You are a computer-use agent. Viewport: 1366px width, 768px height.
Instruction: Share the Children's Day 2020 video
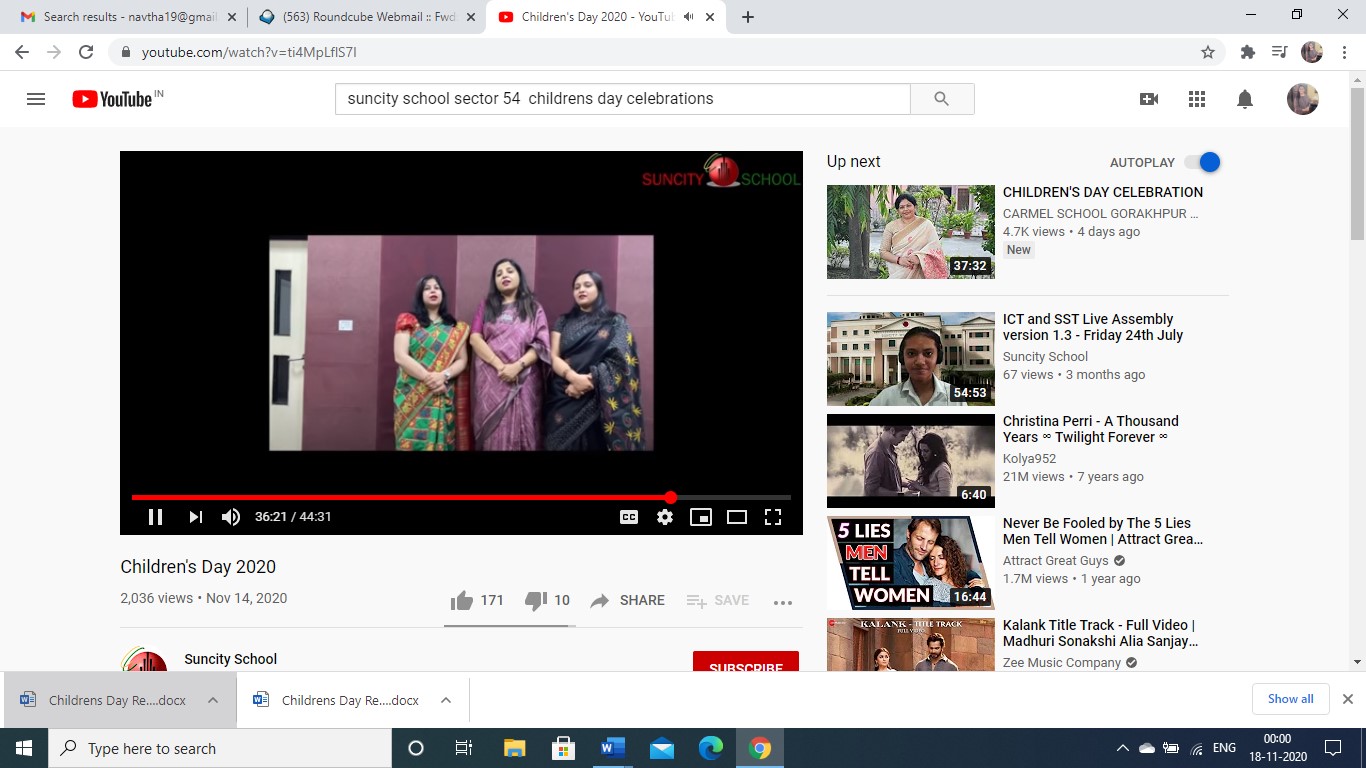[x=627, y=600]
